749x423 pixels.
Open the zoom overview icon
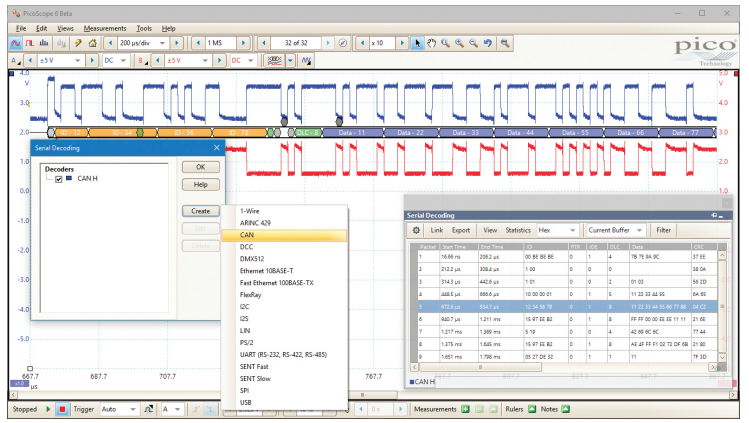(505, 43)
